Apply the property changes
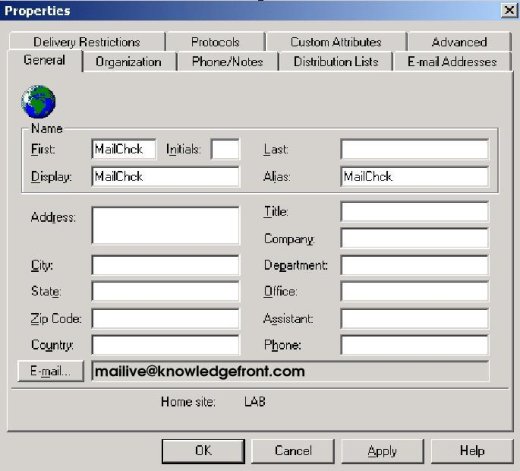The image size is (520, 471). (x=383, y=451)
